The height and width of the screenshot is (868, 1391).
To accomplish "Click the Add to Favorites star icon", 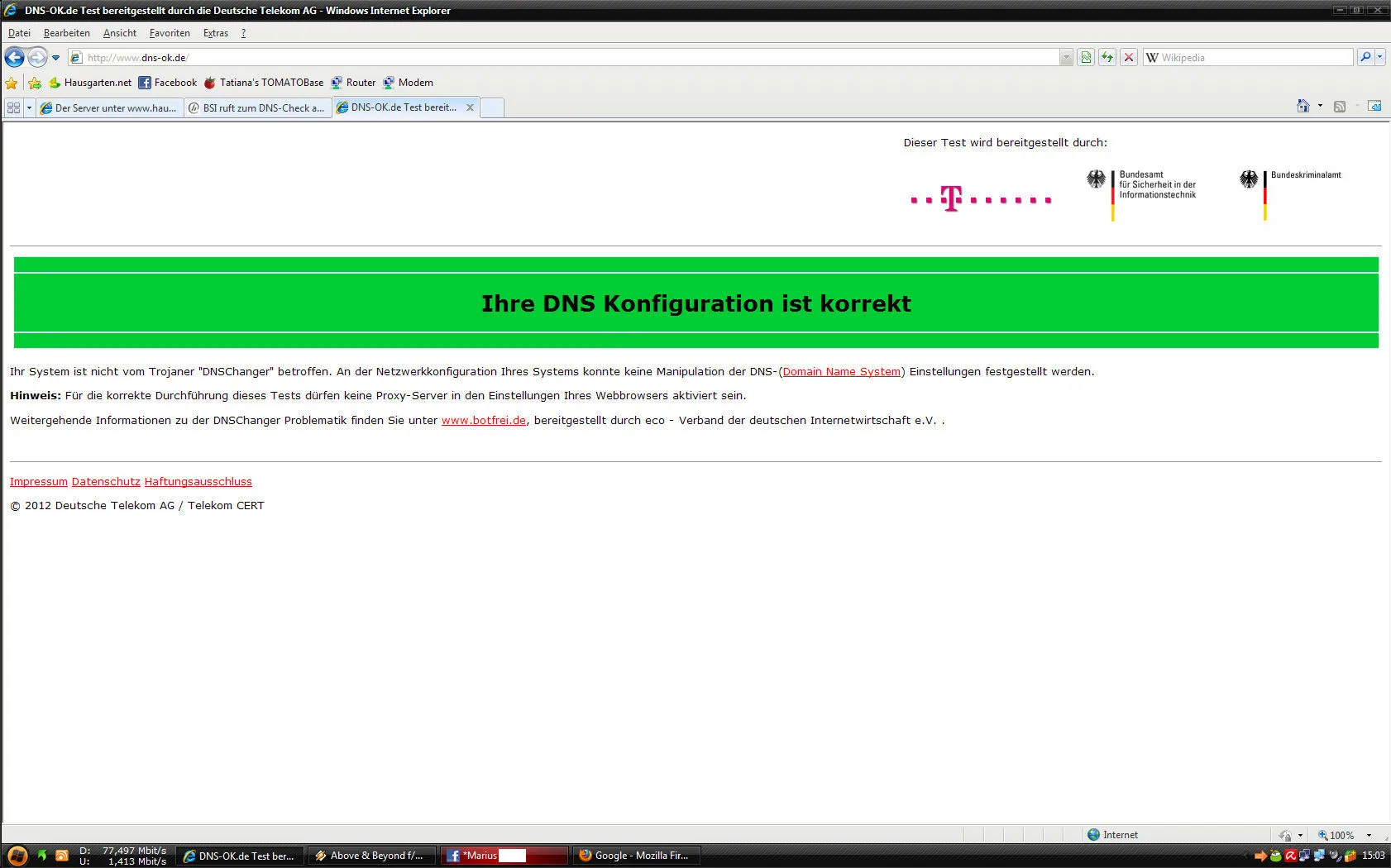I will [35, 83].
